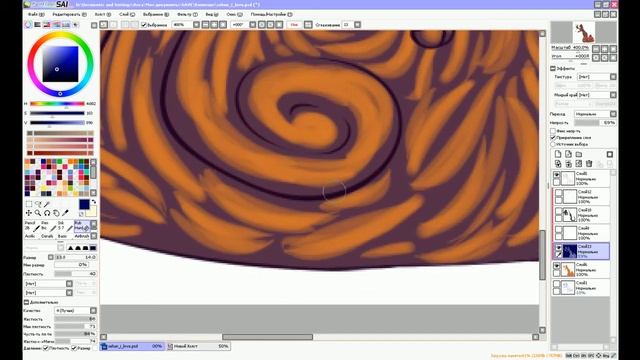This screenshot has width=640, height=360.
Task: Select the flattest brush tip shape
Action: 93,248
